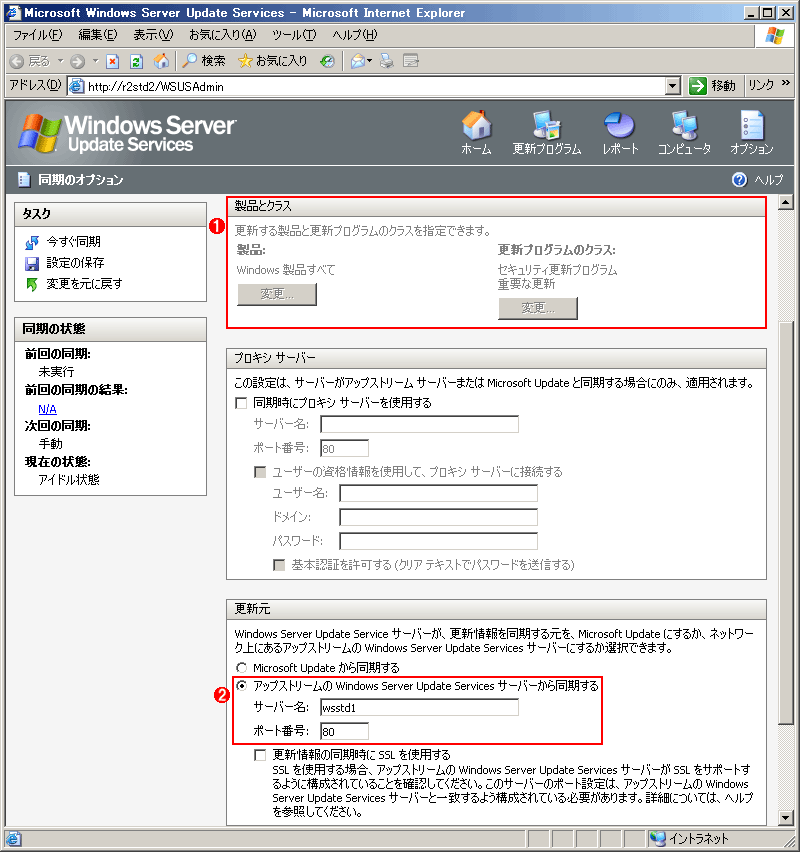800x852 pixels.
Task: Click the proxy サーバー名 input field
Action: coord(420,424)
